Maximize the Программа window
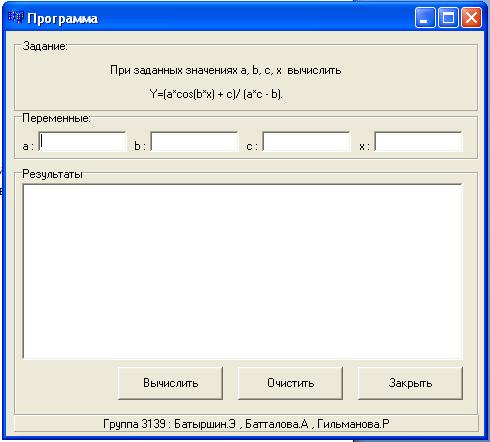Image resolution: width=490 pixels, height=442 pixels. [448, 17]
